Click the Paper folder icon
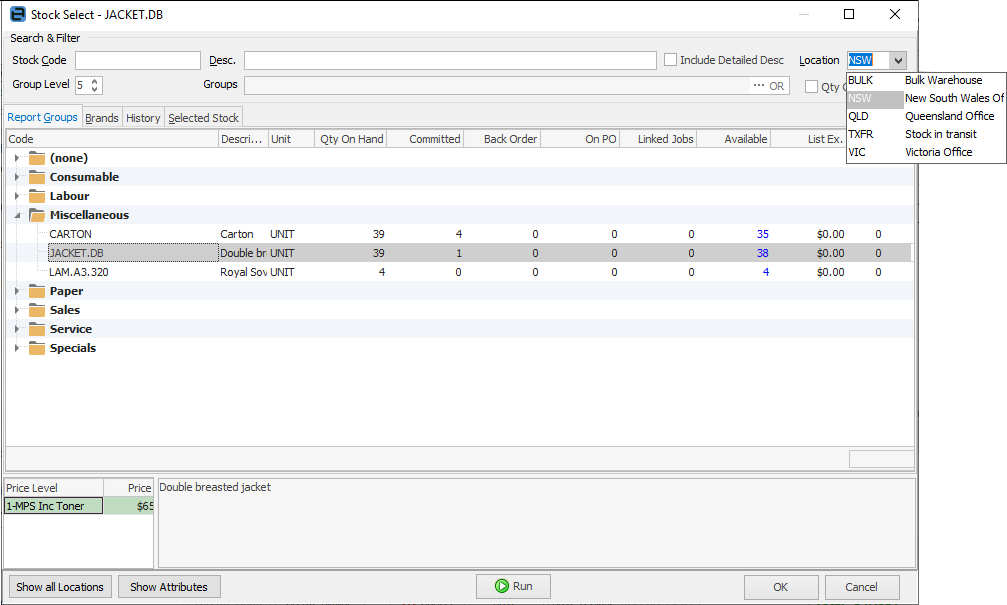The image size is (1007, 605). (x=37, y=291)
